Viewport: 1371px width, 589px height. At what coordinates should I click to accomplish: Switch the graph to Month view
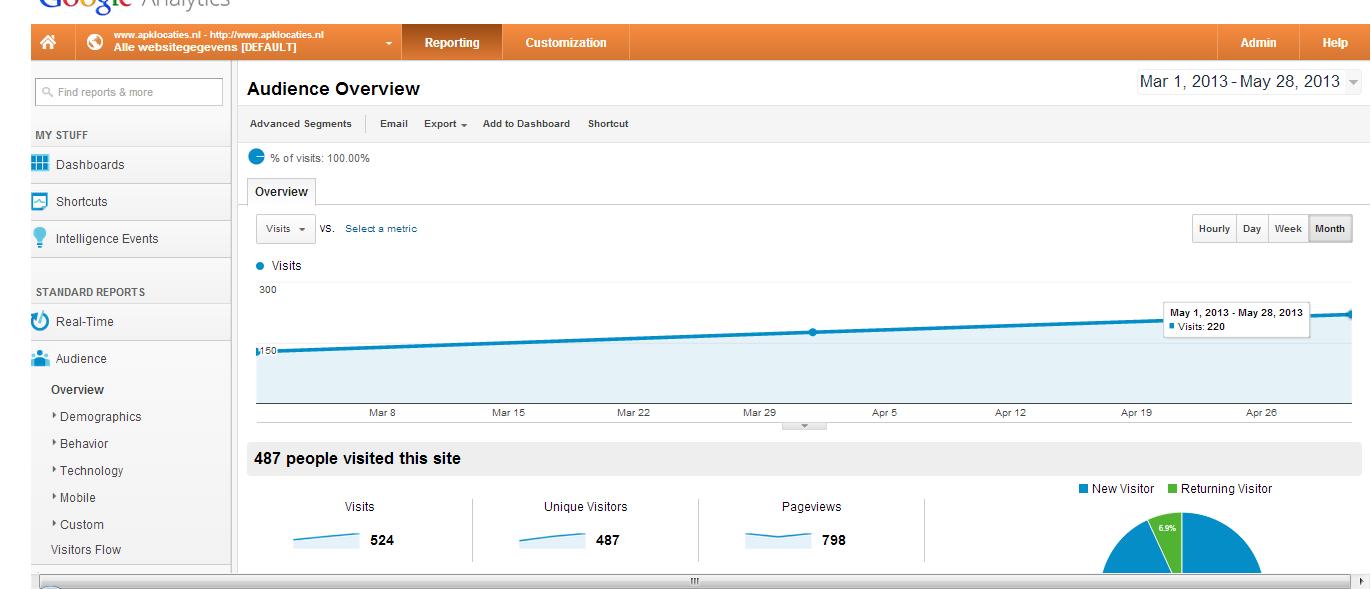click(x=1330, y=229)
